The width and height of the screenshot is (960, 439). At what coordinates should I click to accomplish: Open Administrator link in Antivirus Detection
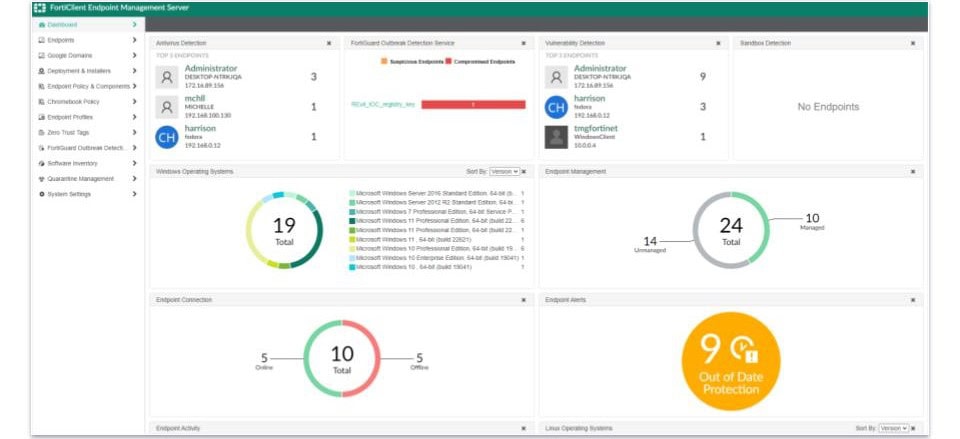click(211, 69)
